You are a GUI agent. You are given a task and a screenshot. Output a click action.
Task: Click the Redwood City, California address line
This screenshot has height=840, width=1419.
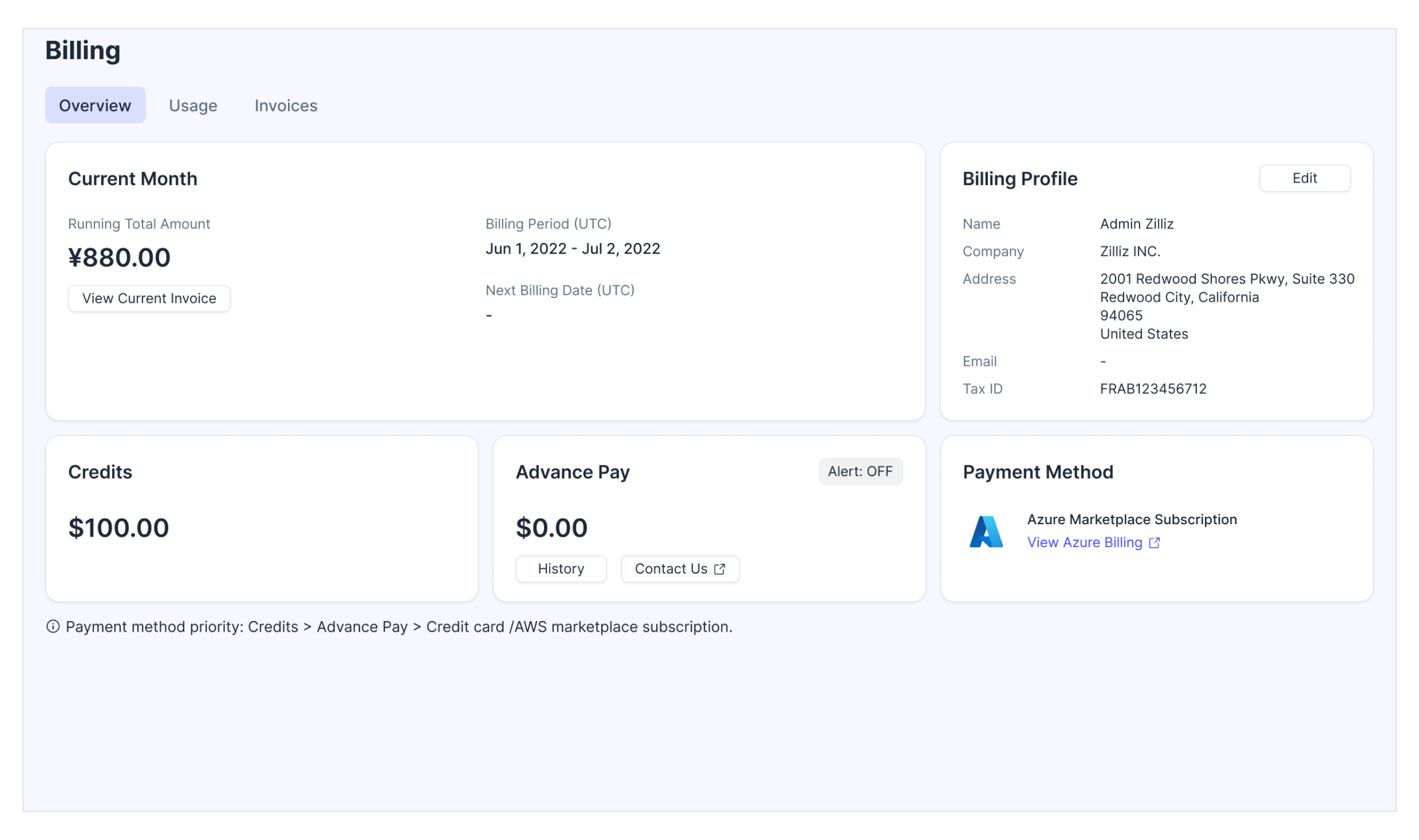coord(1179,297)
